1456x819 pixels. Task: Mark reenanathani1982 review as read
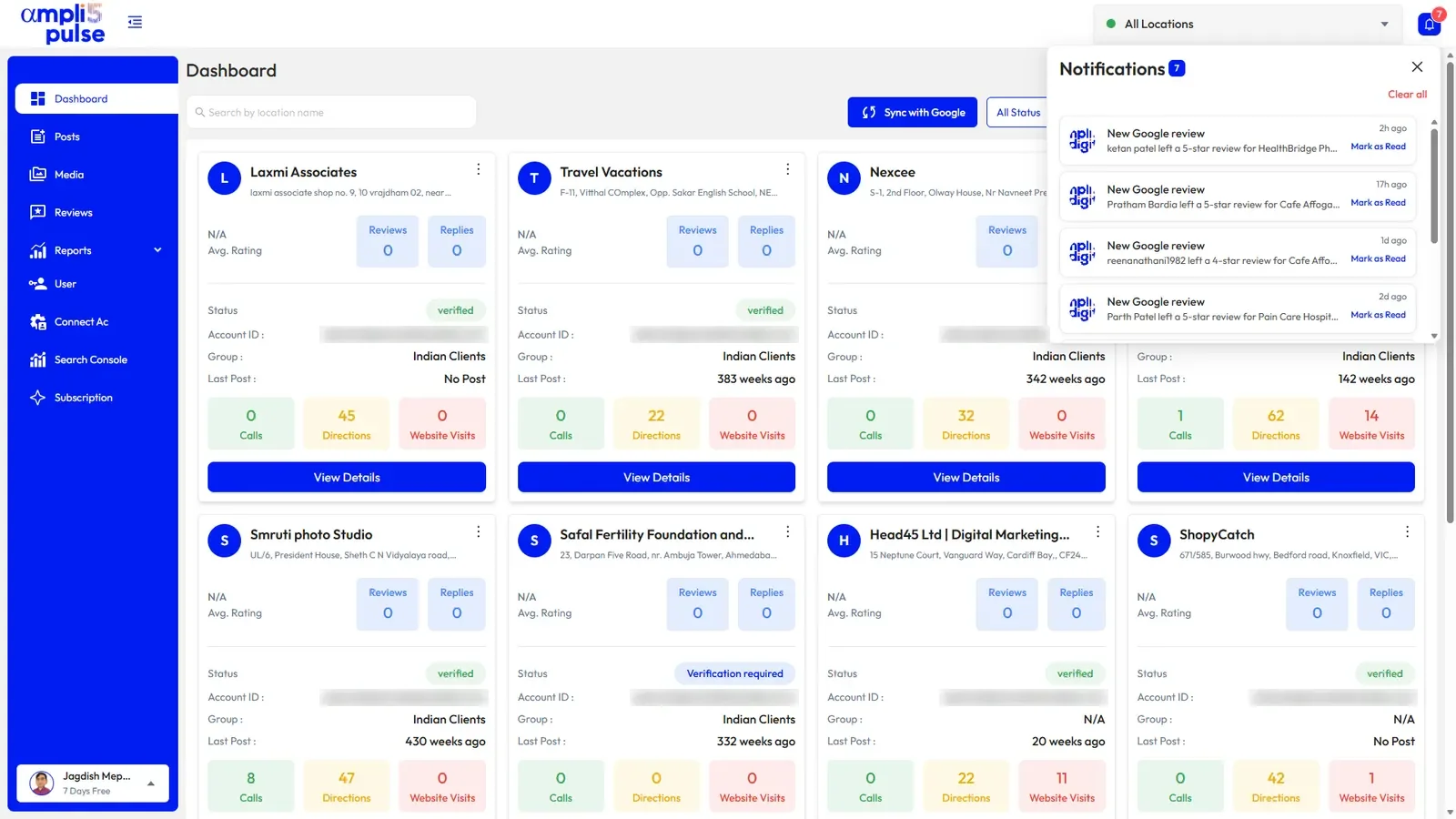[1378, 258]
